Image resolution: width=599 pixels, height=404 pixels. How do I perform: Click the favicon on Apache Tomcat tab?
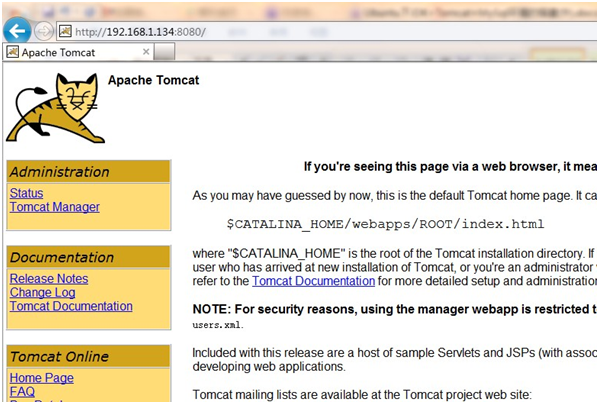(x=12, y=52)
